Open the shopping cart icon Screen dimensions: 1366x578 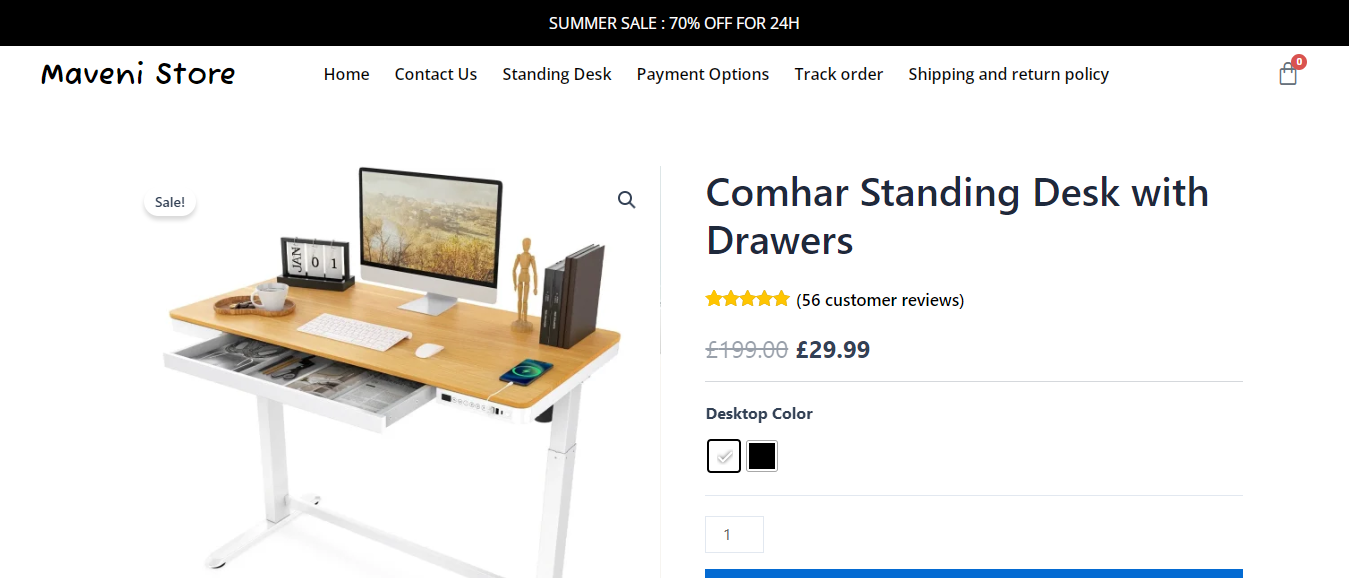click(x=1287, y=74)
